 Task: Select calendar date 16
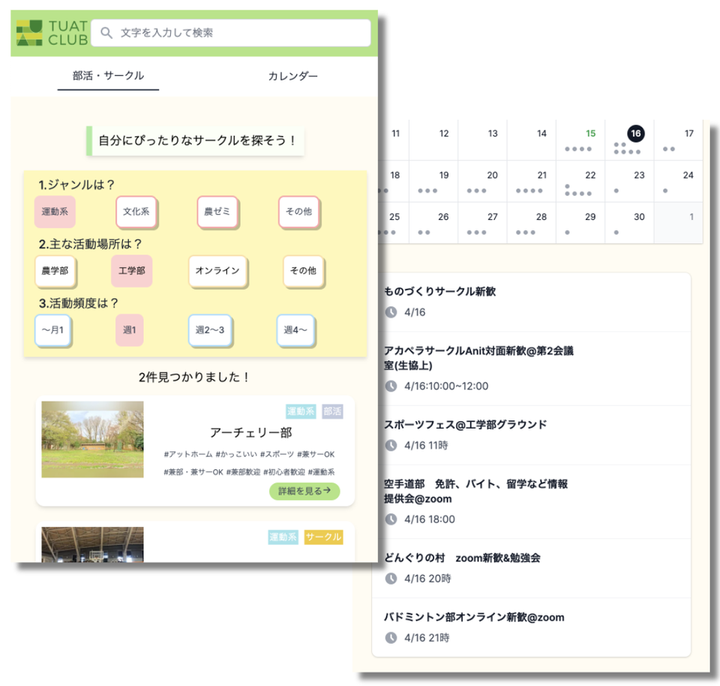click(636, 134)
